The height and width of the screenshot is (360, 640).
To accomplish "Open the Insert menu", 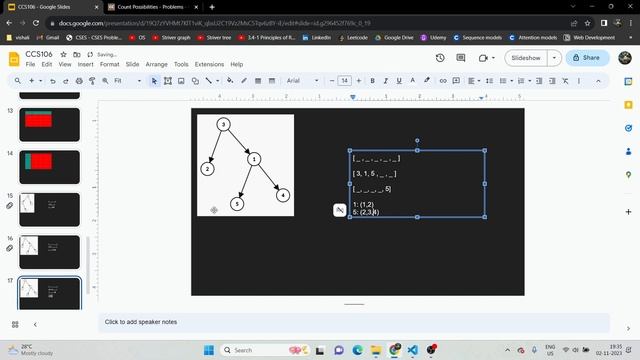I will (x=85, y=64).
